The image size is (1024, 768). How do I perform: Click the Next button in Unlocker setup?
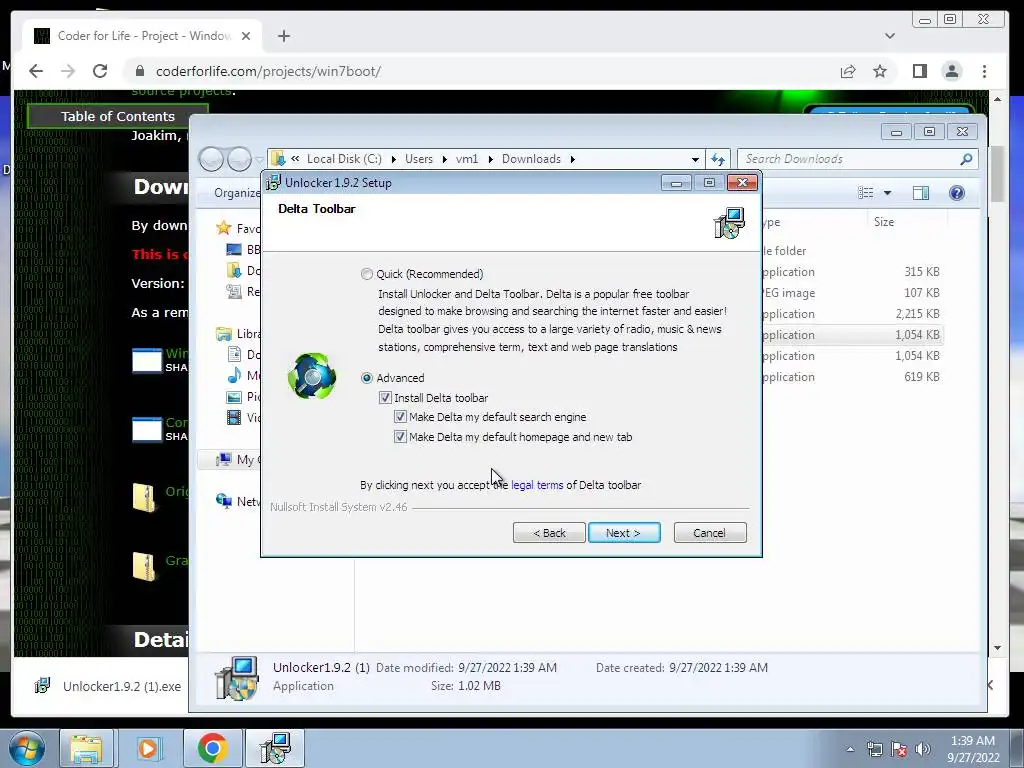click(624, 533)
